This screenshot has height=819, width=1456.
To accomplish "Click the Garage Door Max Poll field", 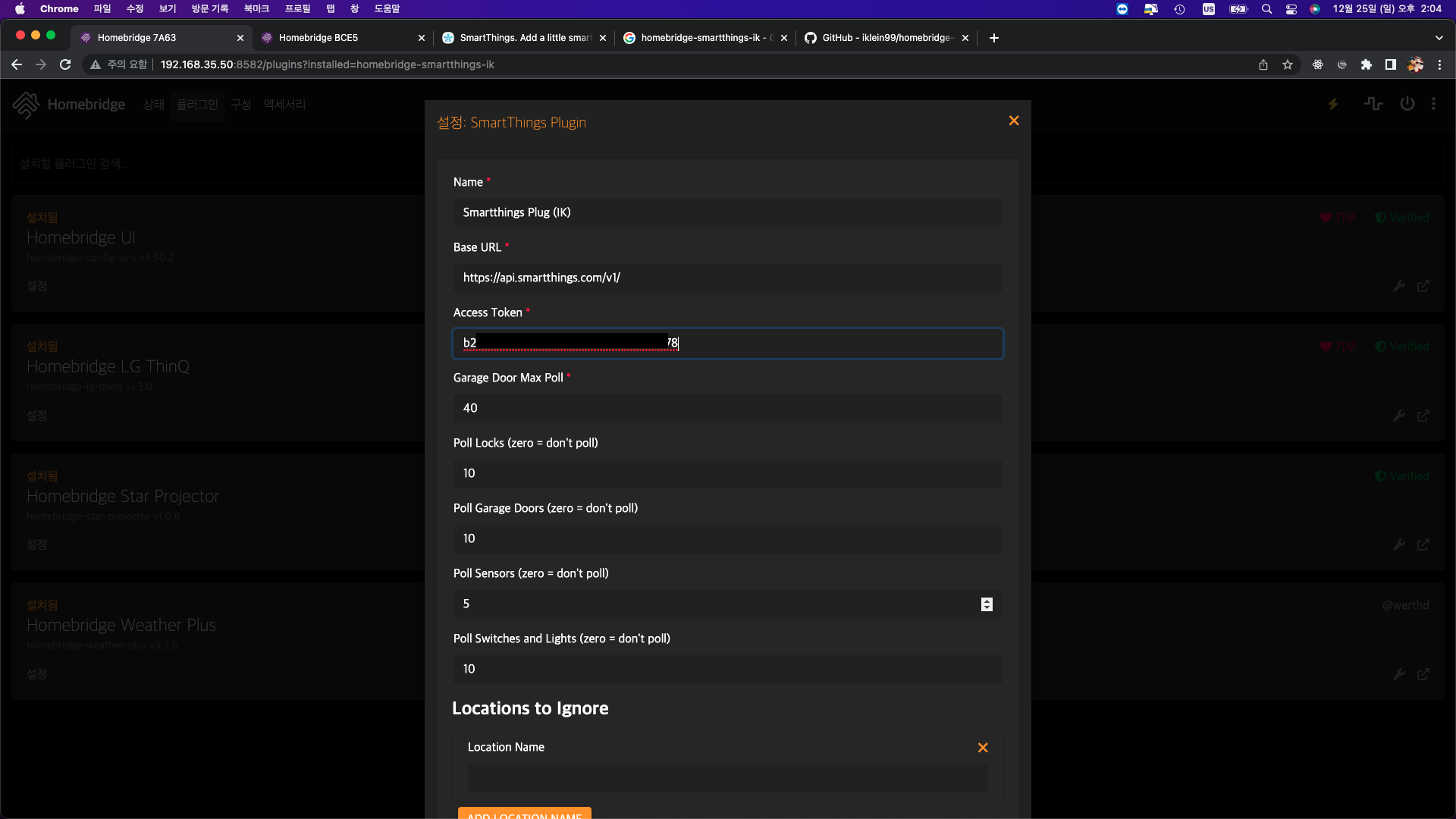I will pyautogui.click(x=728, y=409).
